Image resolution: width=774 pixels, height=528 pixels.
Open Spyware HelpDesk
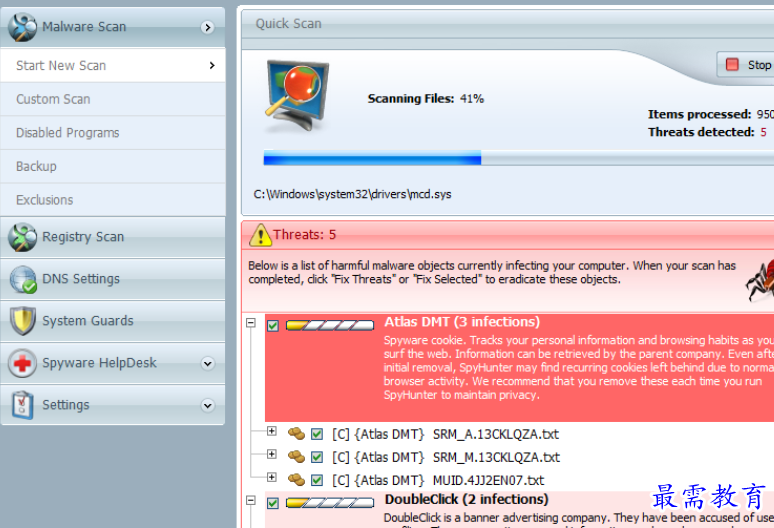113,363
